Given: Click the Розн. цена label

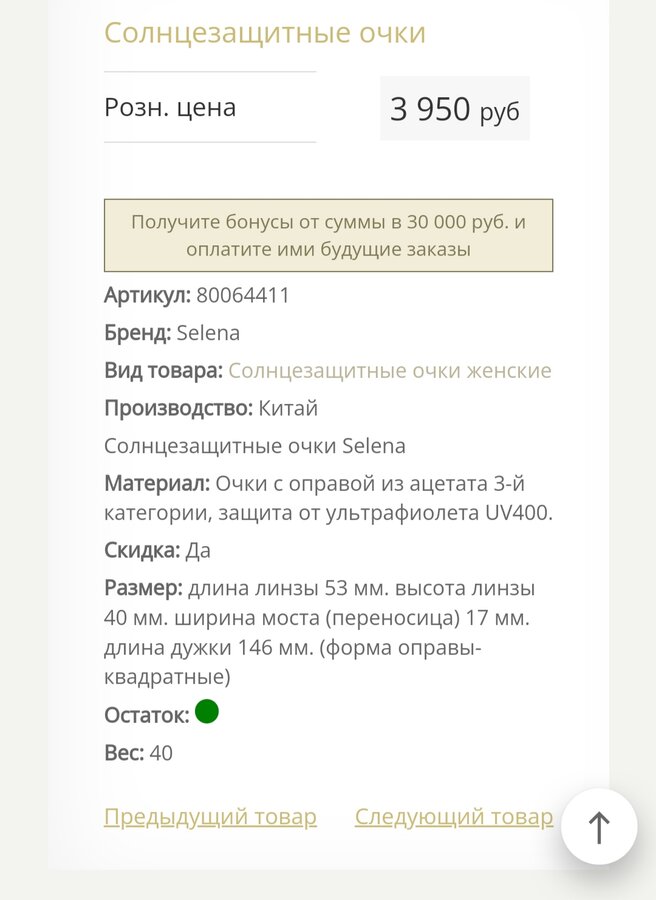Looking at the screenshot, I should tap(170, 107).
